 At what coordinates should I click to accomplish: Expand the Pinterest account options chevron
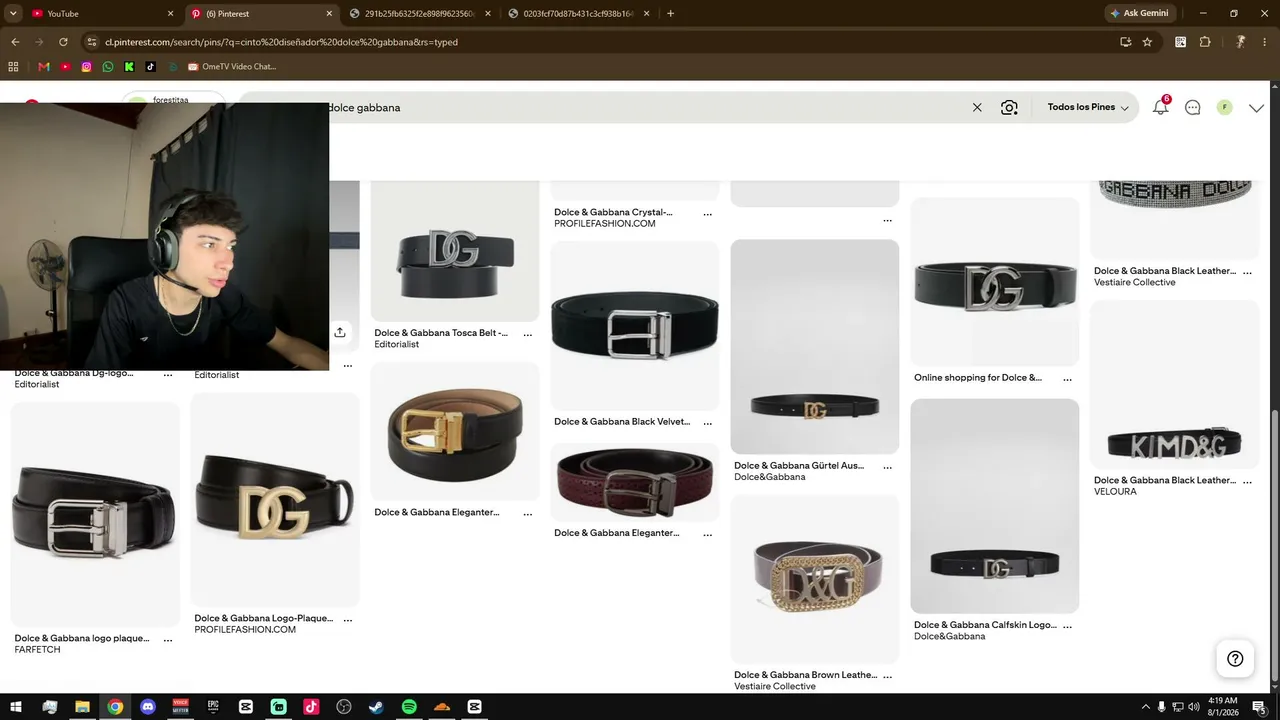click(x=1257, y=108)
